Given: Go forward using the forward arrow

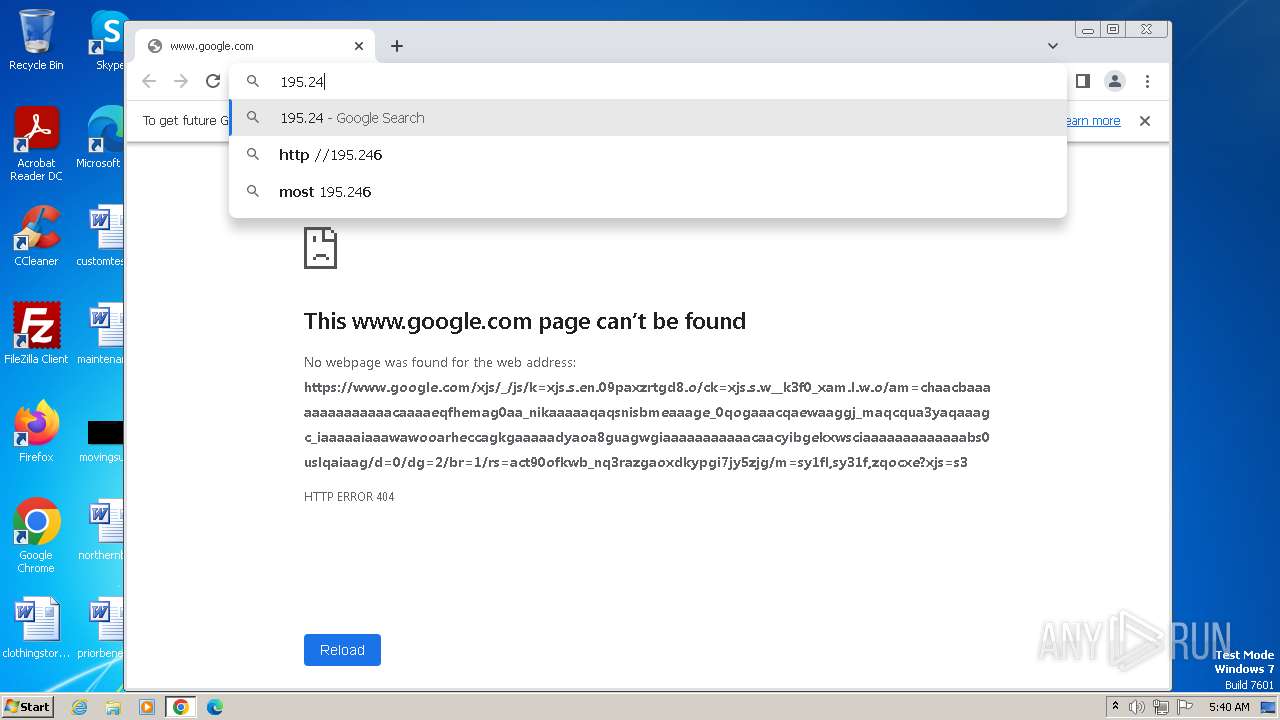Looking at the screenshot, I should click(181, 81).
